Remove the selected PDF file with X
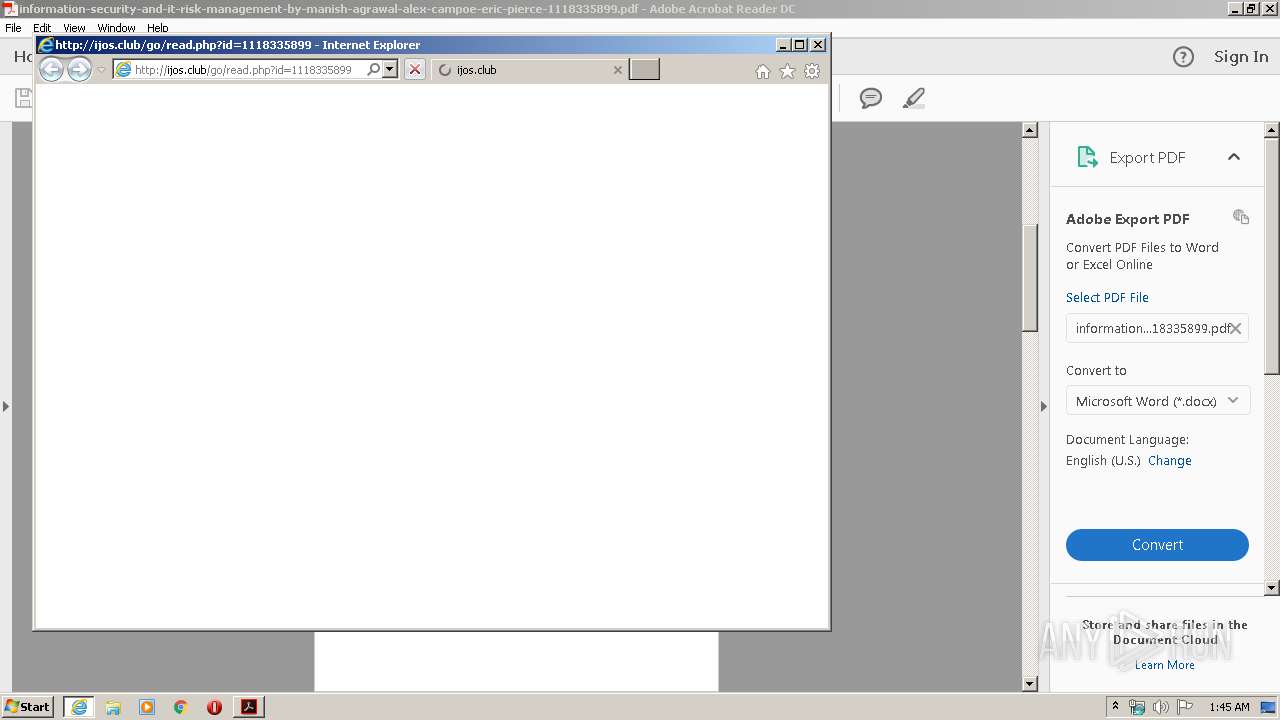Viewport: 1280px width, 720px height. (1236, 328)
